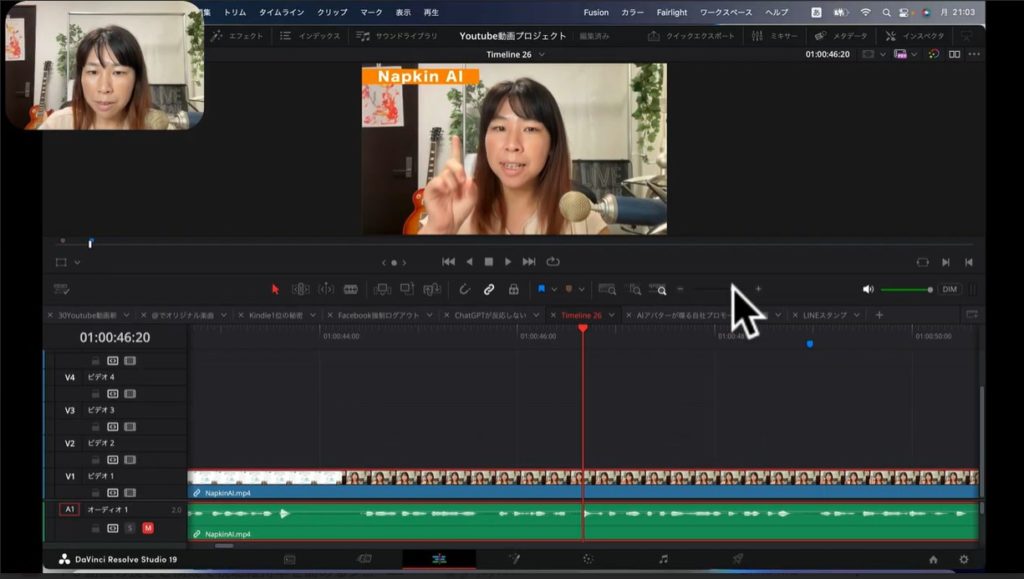
Task: Toggle the Linked Selection chain icon
Action: click(x=489, y=289)
